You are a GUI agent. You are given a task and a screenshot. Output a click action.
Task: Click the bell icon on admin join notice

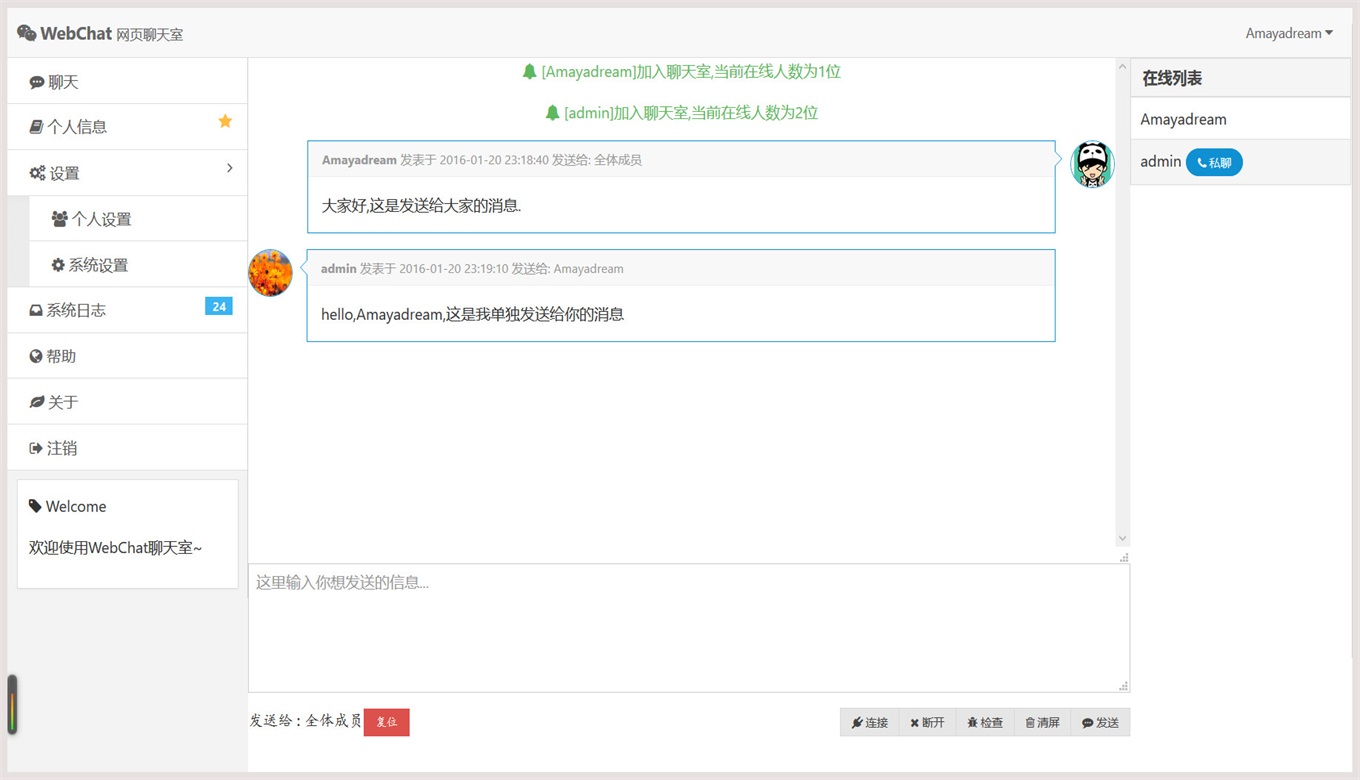click(x=552, y=113)
